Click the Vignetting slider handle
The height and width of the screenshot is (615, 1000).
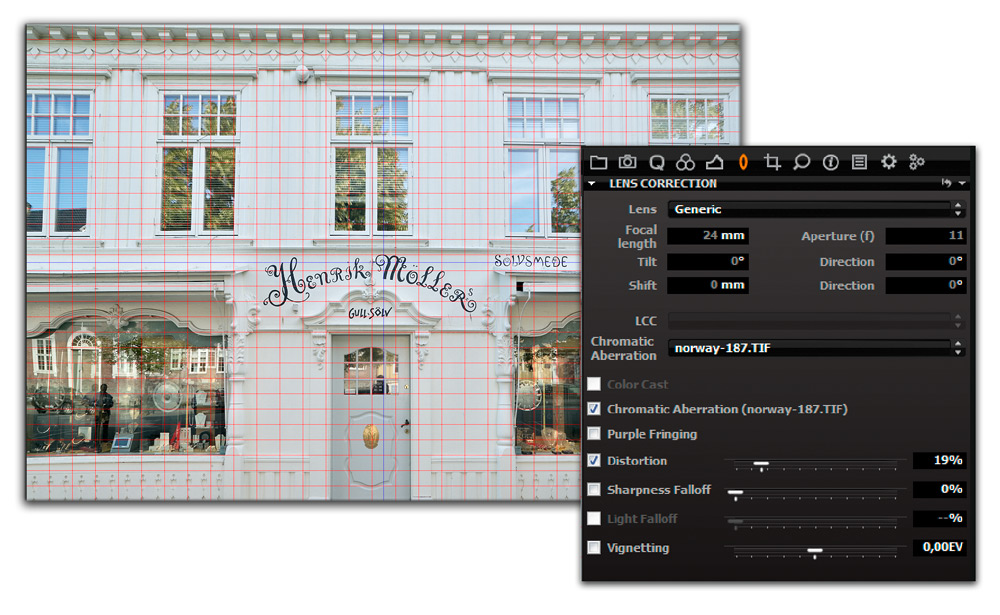point(814,551)
